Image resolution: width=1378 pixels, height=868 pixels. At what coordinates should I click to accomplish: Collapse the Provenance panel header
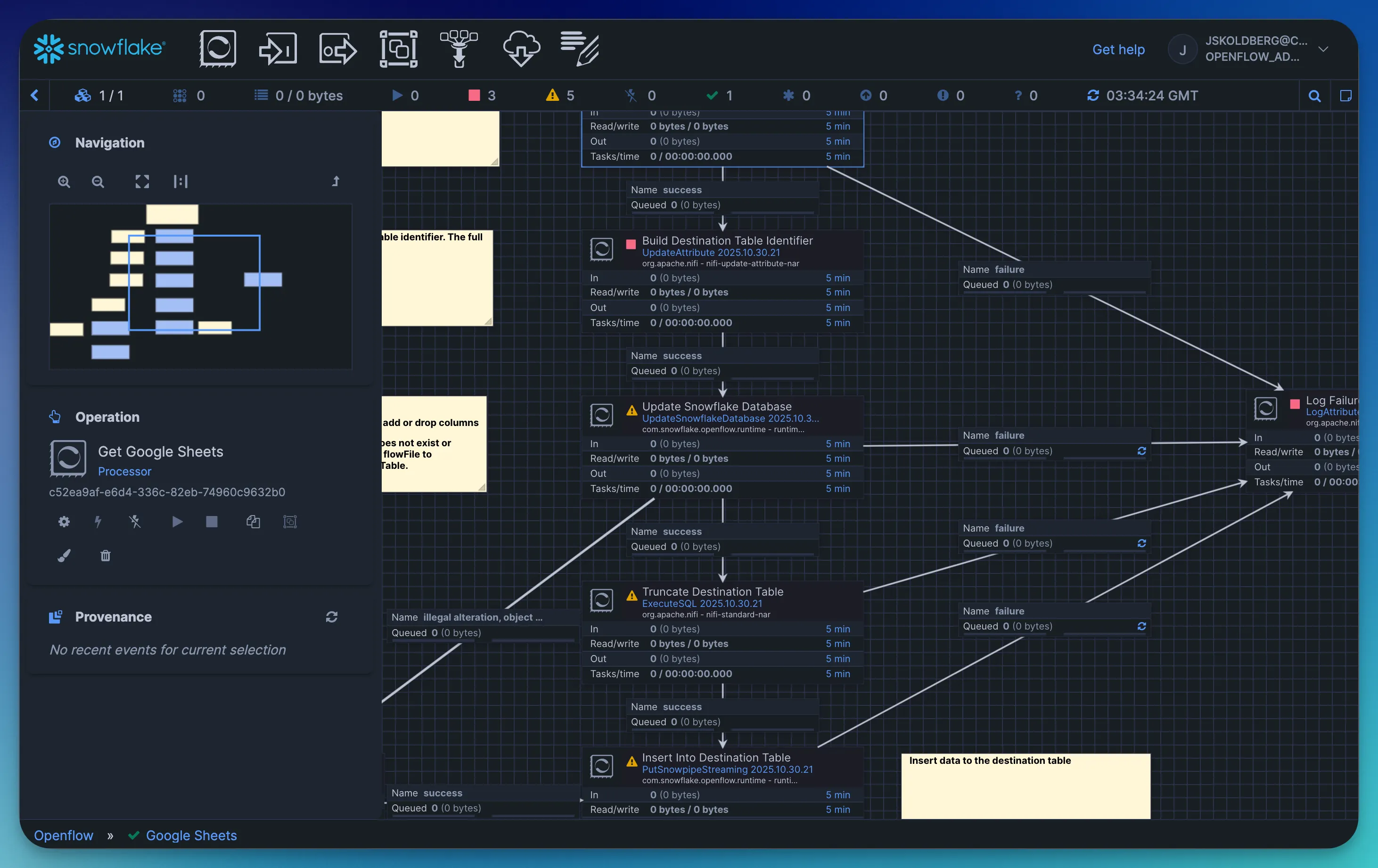point(113,617)
